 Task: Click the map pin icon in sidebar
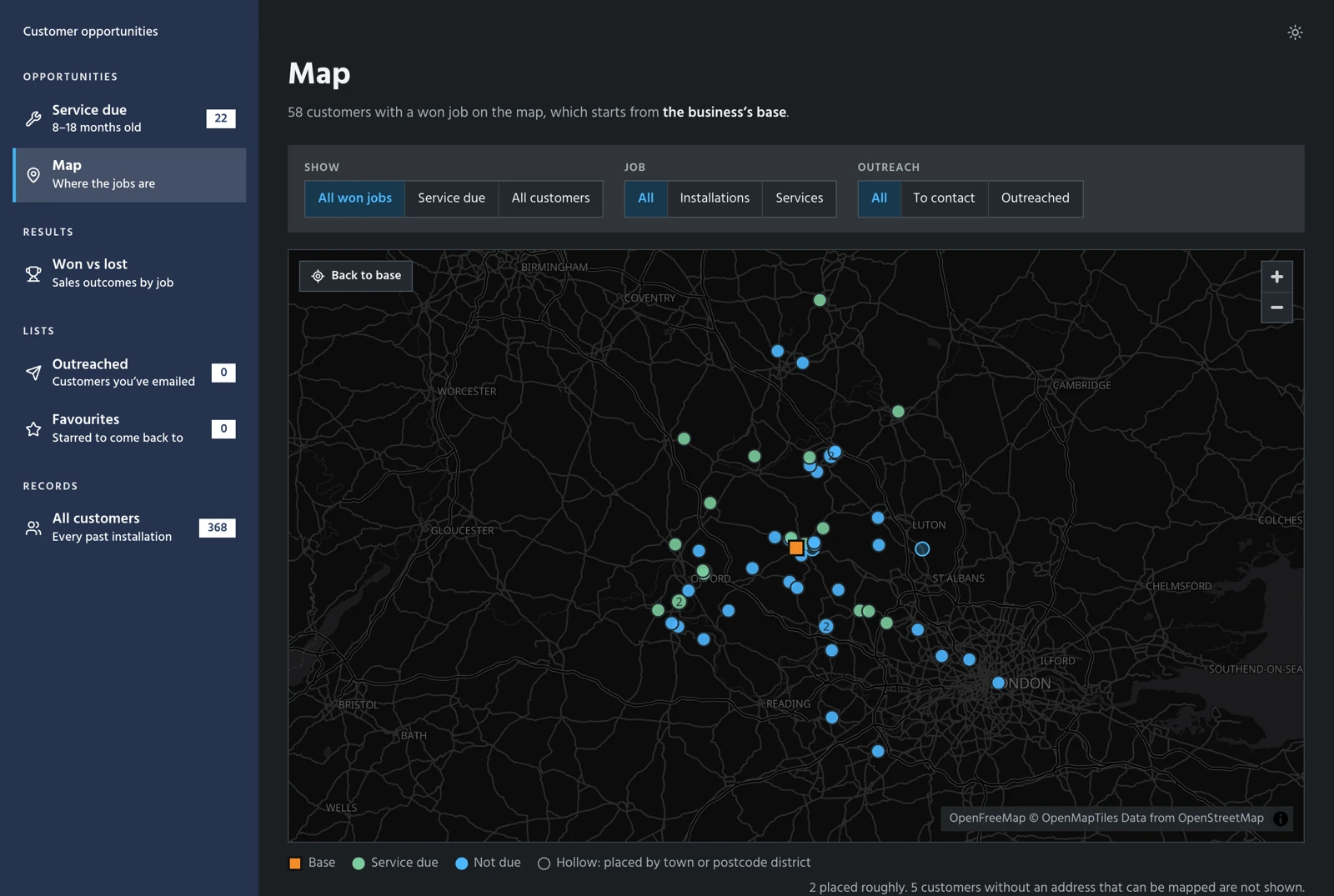pos(33,175)
